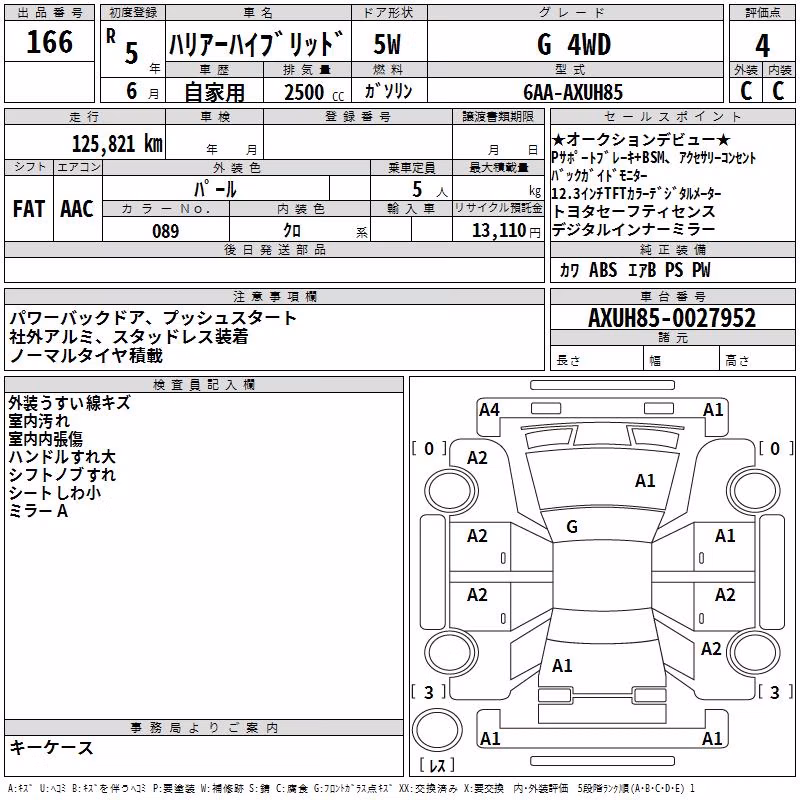Screen dimensions: 800x800
Task: Click the 後日発送部品 header bar
Action: [274, 249]
